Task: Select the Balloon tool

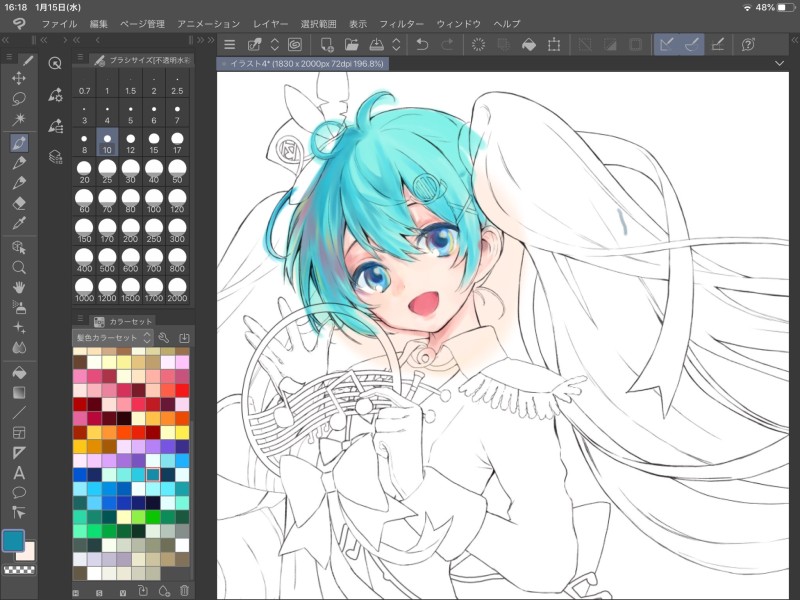Action: tap(19, 493)
